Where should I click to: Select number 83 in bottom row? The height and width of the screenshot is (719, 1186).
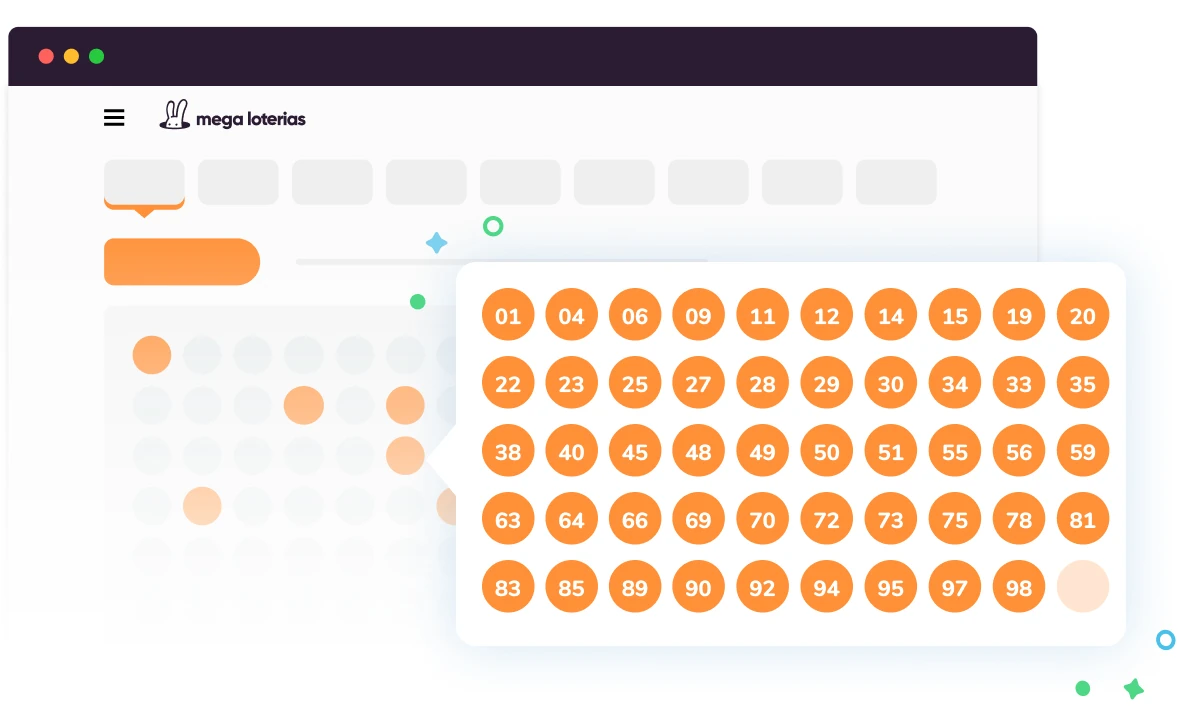tap(508, 587)
